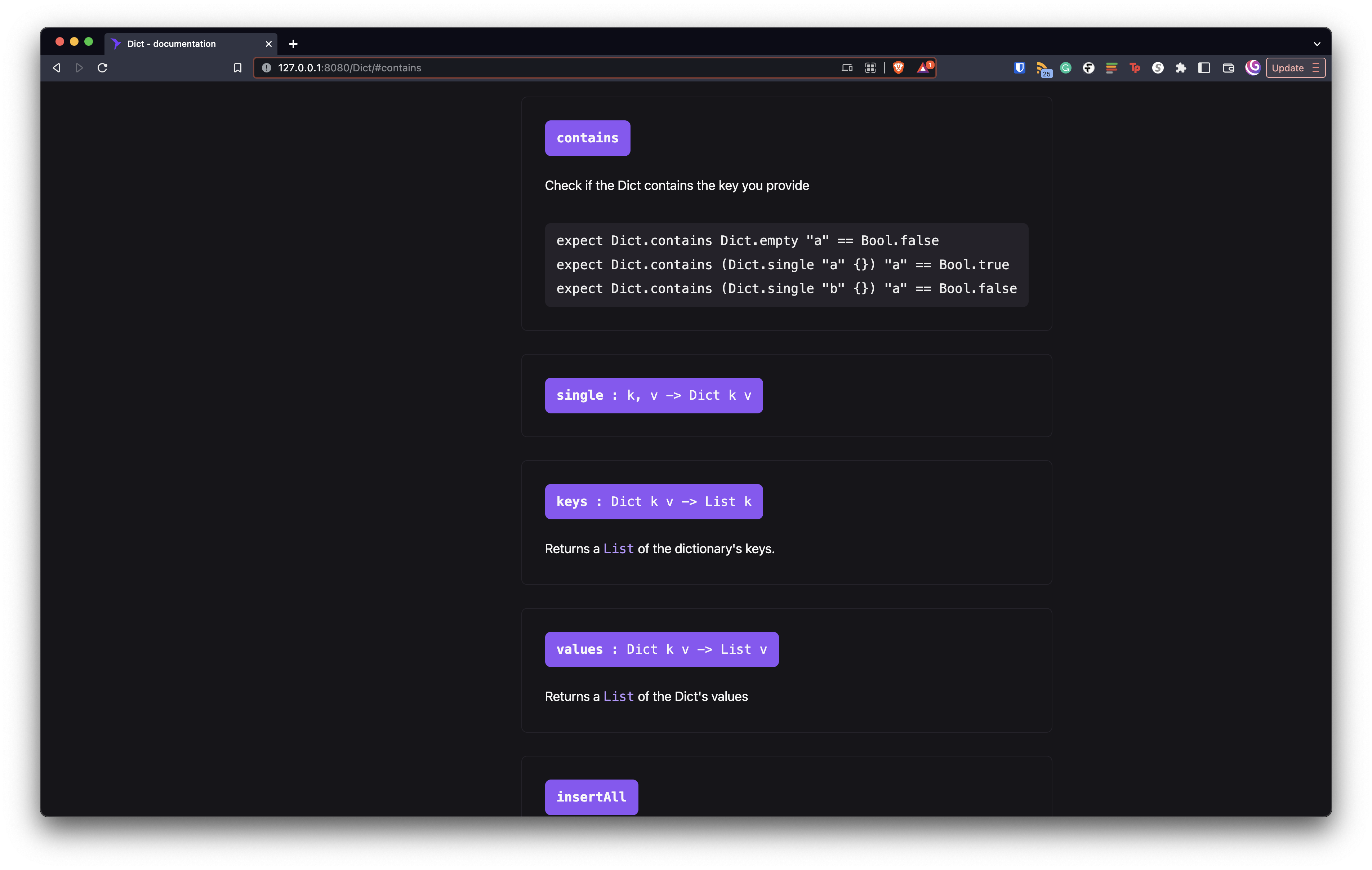Open the Extensions puzzle piece menu
This screenshot has width=1372, height=870.
pyautogui.click(x=1181, y=68)
